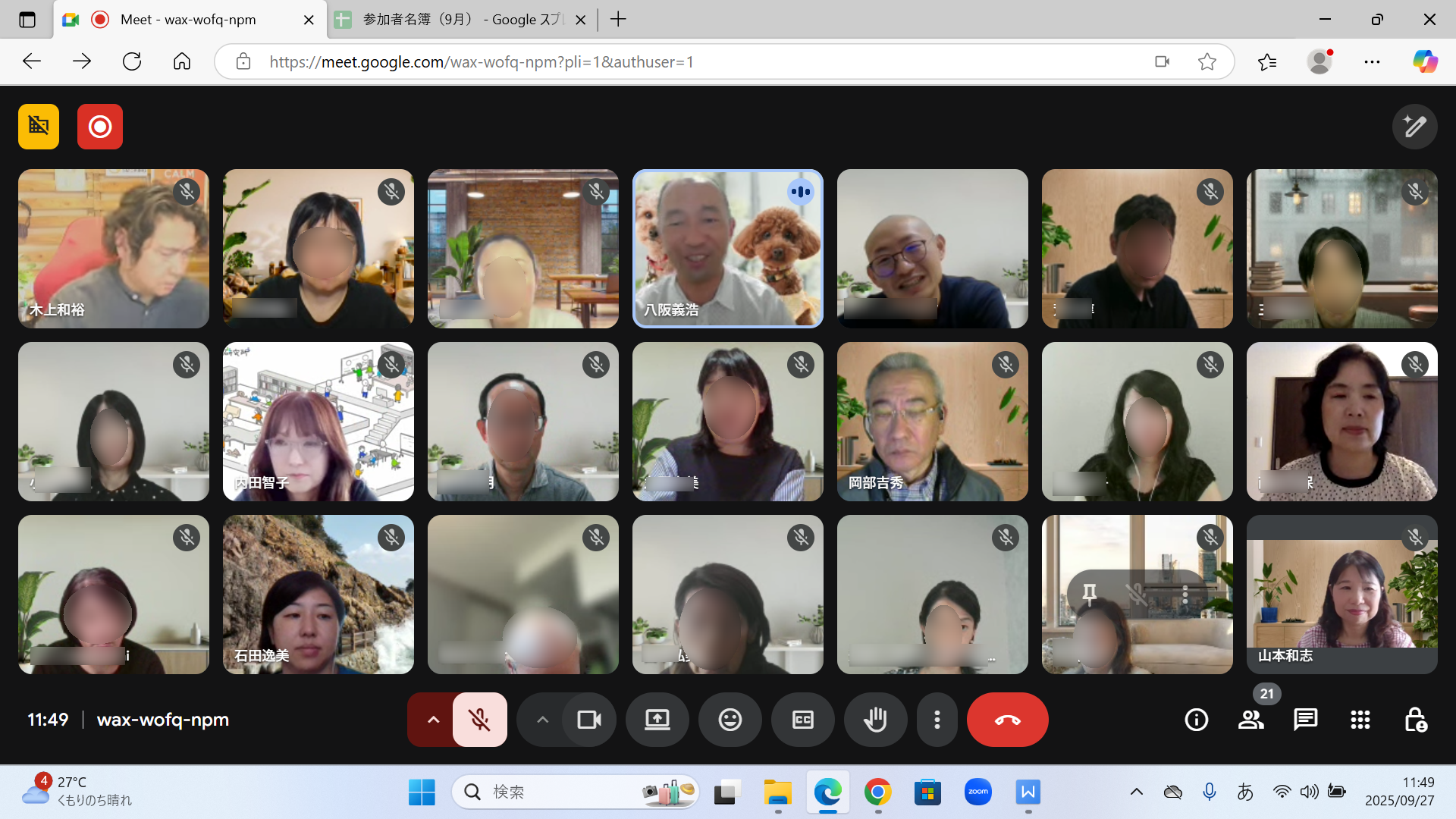1456x819 pixels.
Task: Toggle the camera off
Action: 588,720
